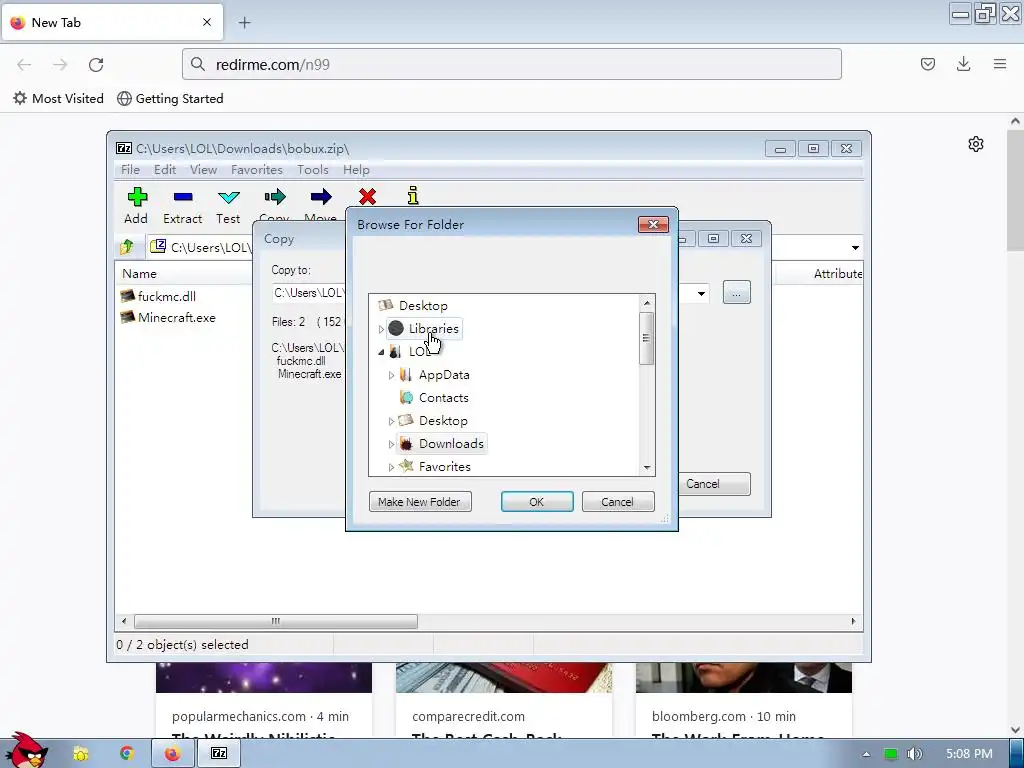Click Cancel in the Copy dialog
The image size is (1024, 768).
[712, 484]
